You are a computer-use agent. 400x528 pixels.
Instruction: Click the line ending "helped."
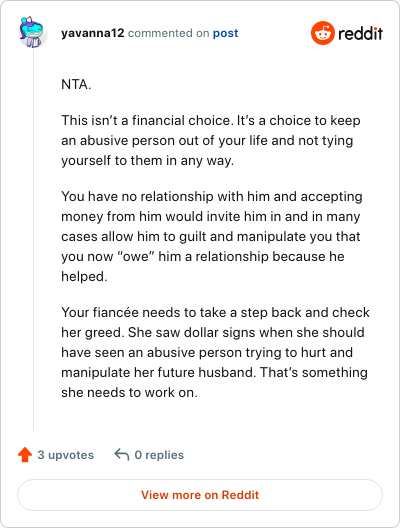point(85,276)
